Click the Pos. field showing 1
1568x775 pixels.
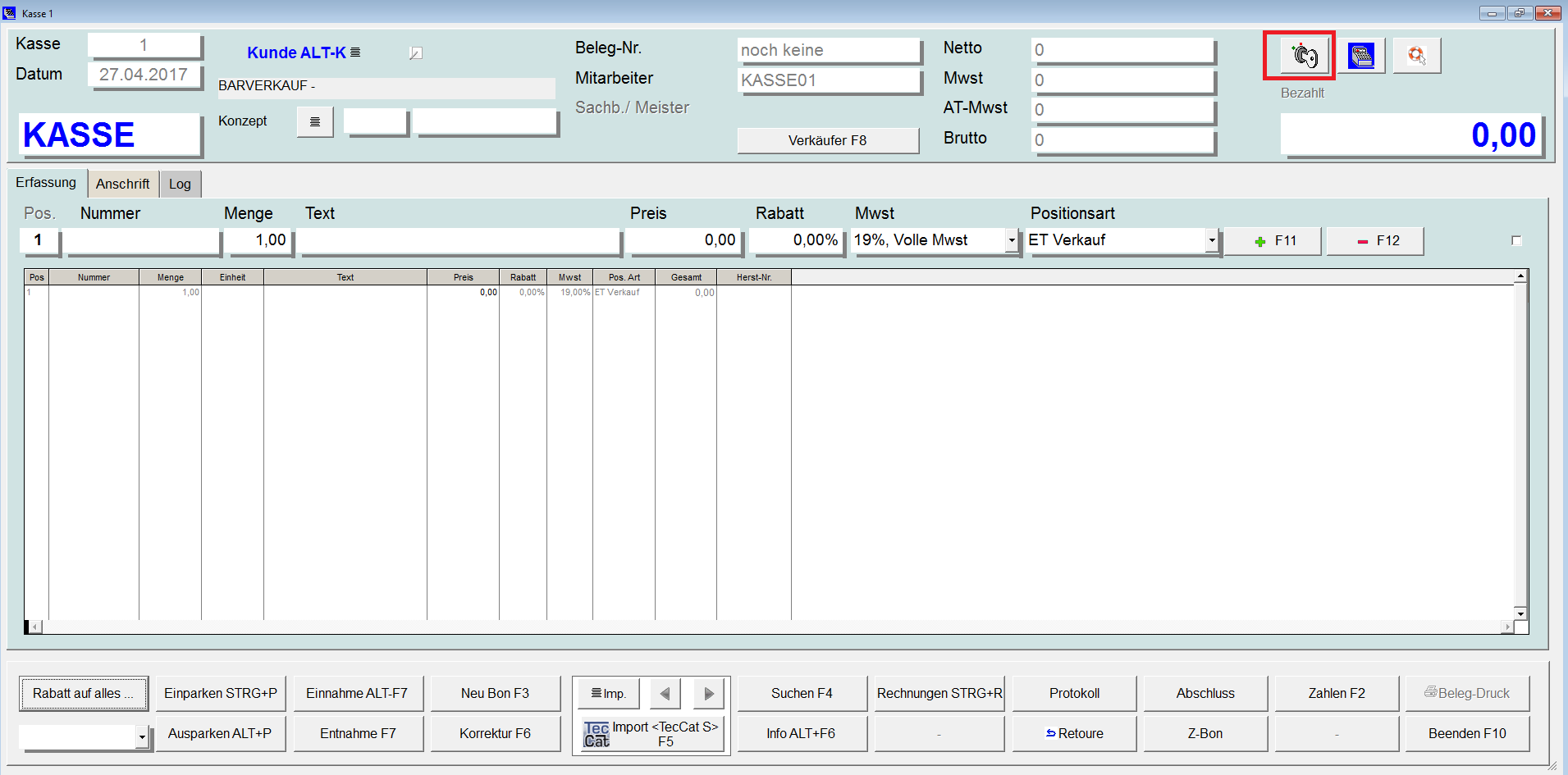click(x=38, y=240)
